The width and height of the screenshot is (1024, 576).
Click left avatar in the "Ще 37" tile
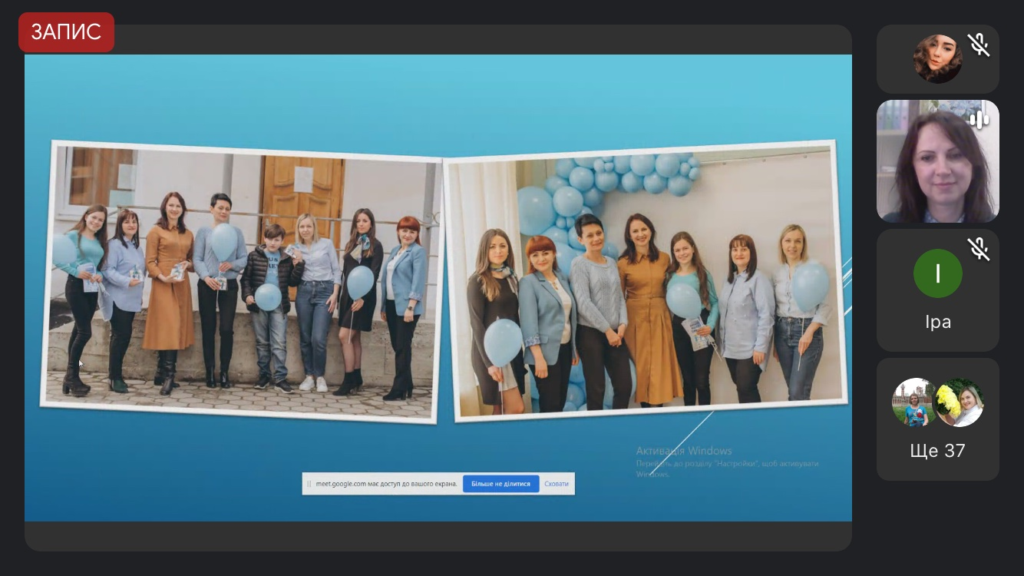click(915, 402)
